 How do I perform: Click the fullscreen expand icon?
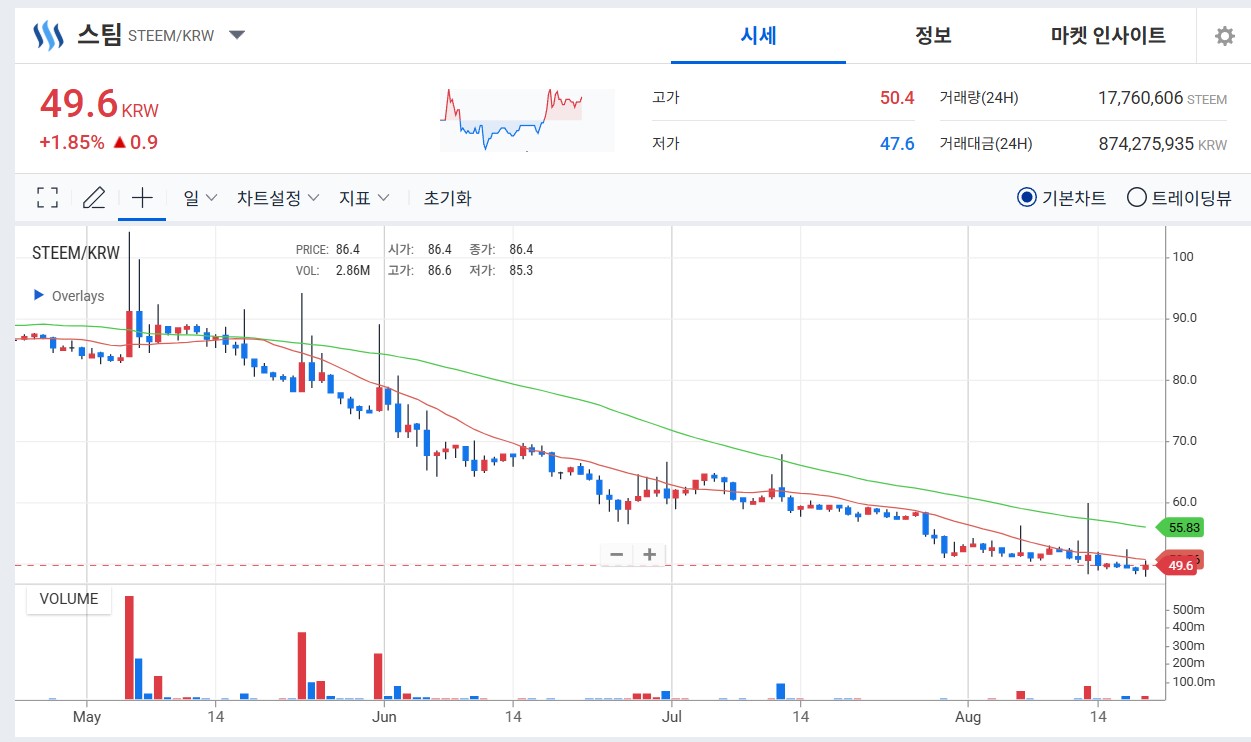tap(47, 197)
